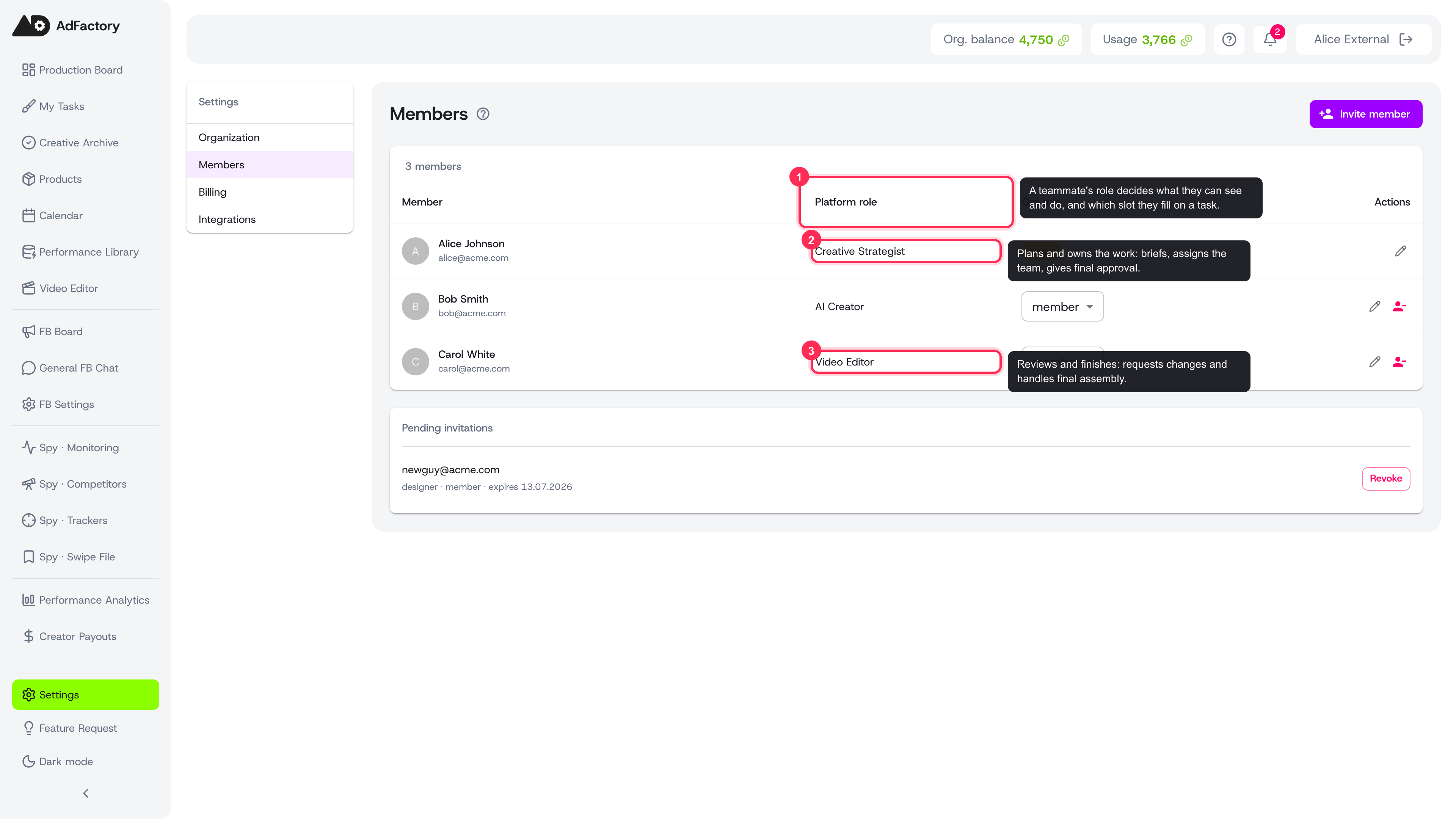The image size is (1456, 819).
Task: Click the Member column header
Action: point(422,202)
